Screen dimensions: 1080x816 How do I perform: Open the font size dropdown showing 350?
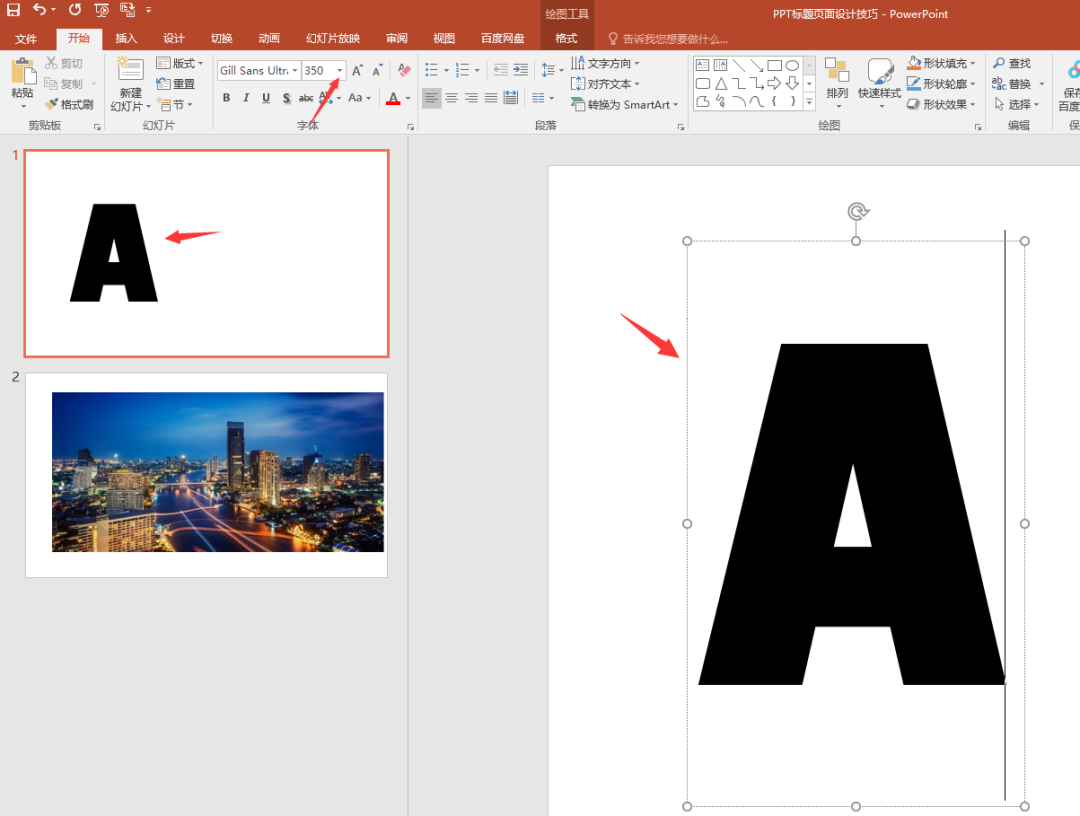coord(340,70)
